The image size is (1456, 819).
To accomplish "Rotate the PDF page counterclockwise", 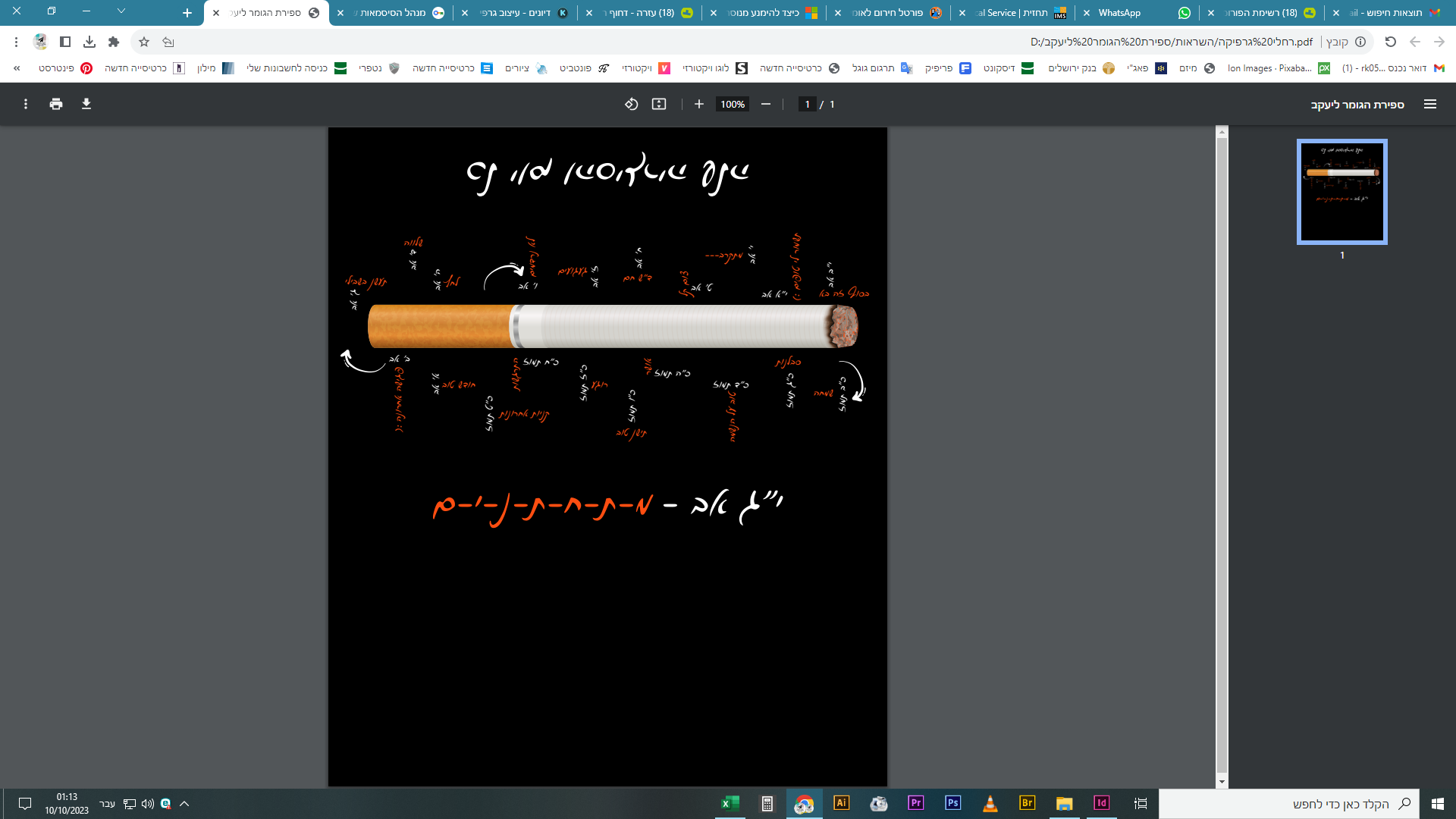I will click(631, 104).
